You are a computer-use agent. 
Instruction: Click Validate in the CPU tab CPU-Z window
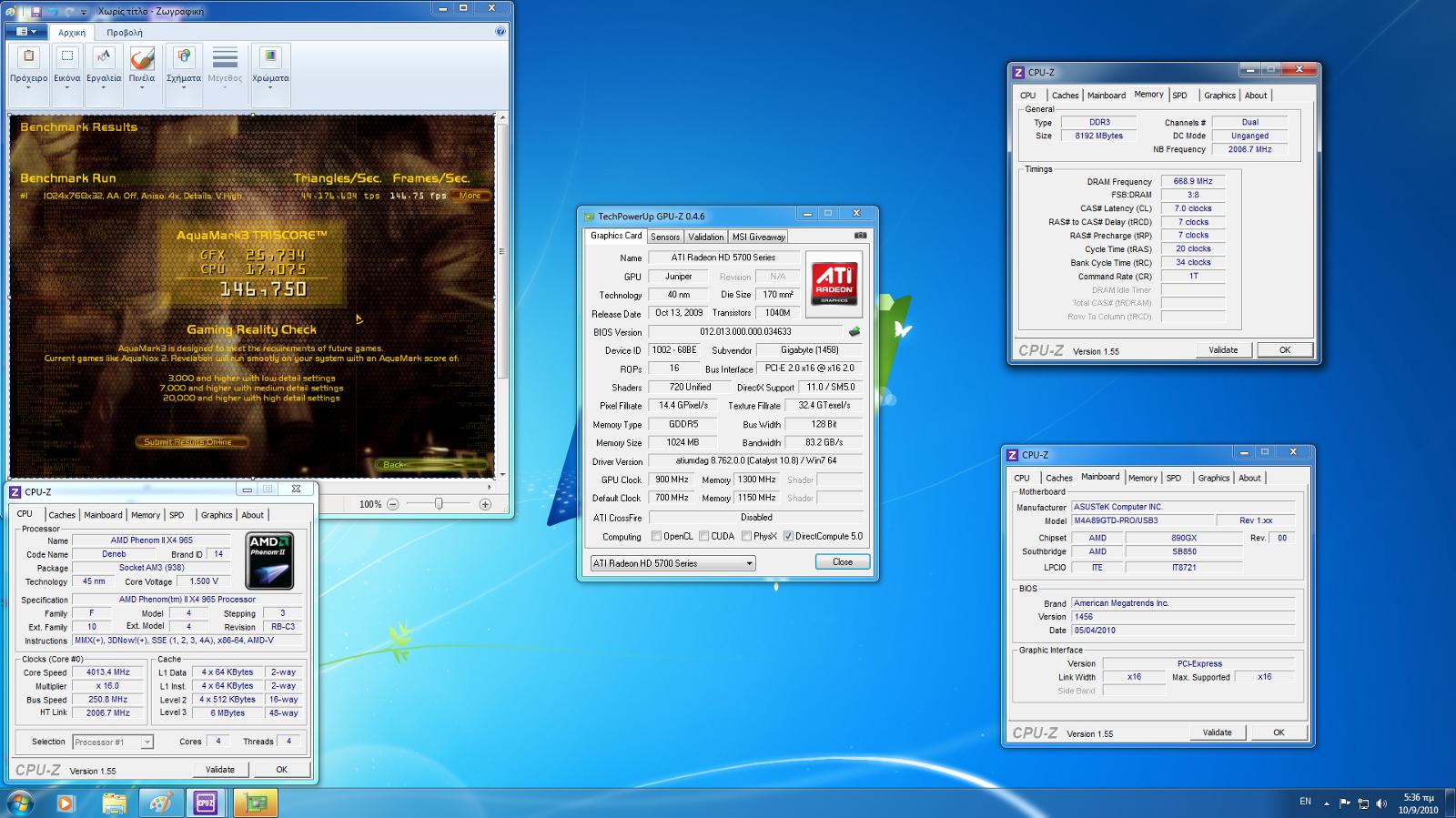pos(219,770)
